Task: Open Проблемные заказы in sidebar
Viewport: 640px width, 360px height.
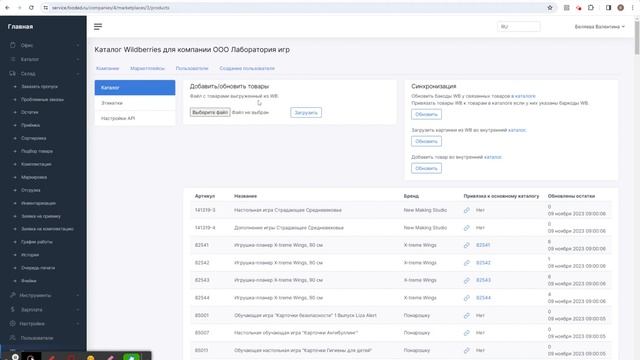Action: click(x=42, y=100)
